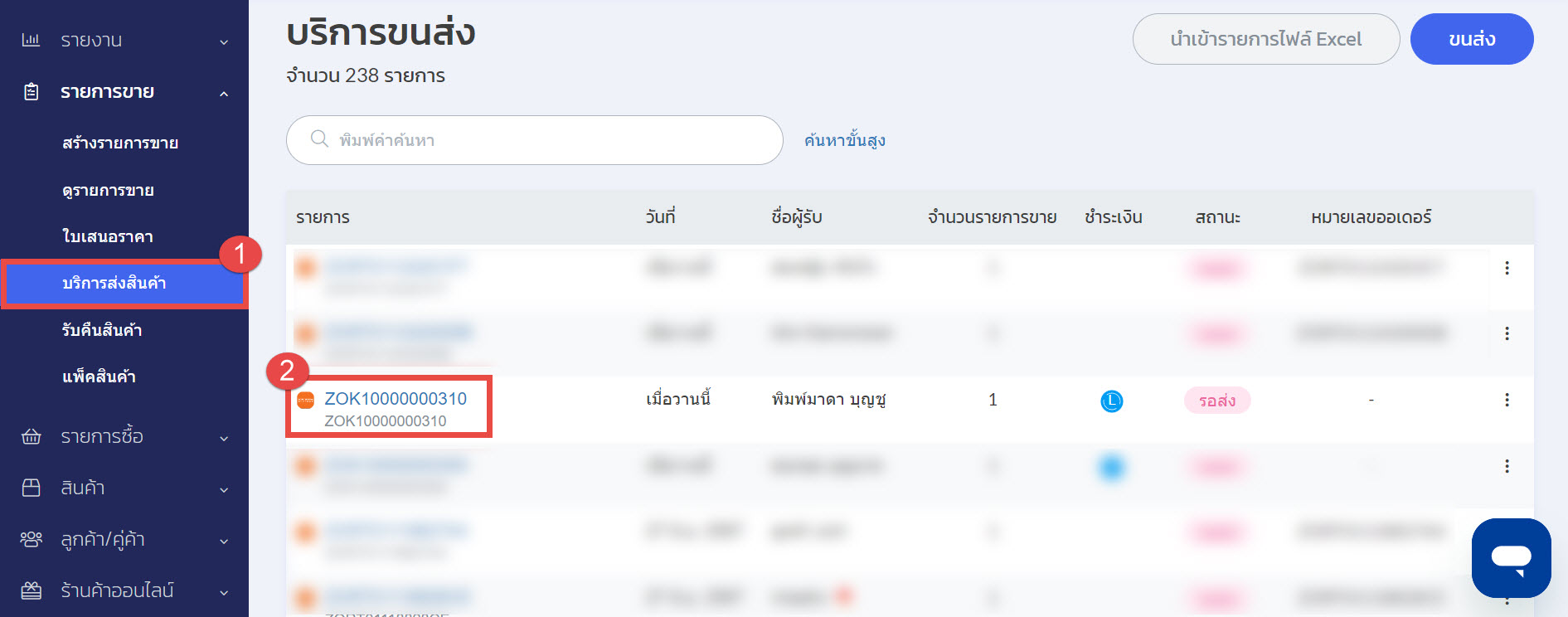
Task: Expand the สินค้า menu chevron
Action: (x=224, y=489)
